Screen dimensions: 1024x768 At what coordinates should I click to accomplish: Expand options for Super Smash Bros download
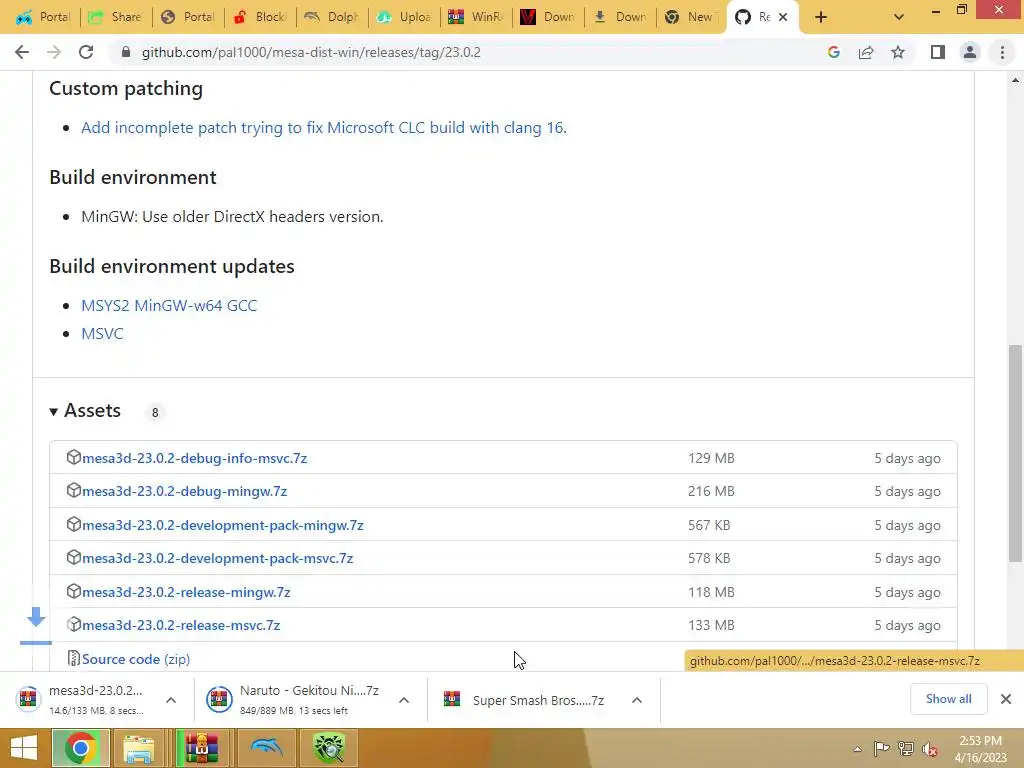click(637, 700)
